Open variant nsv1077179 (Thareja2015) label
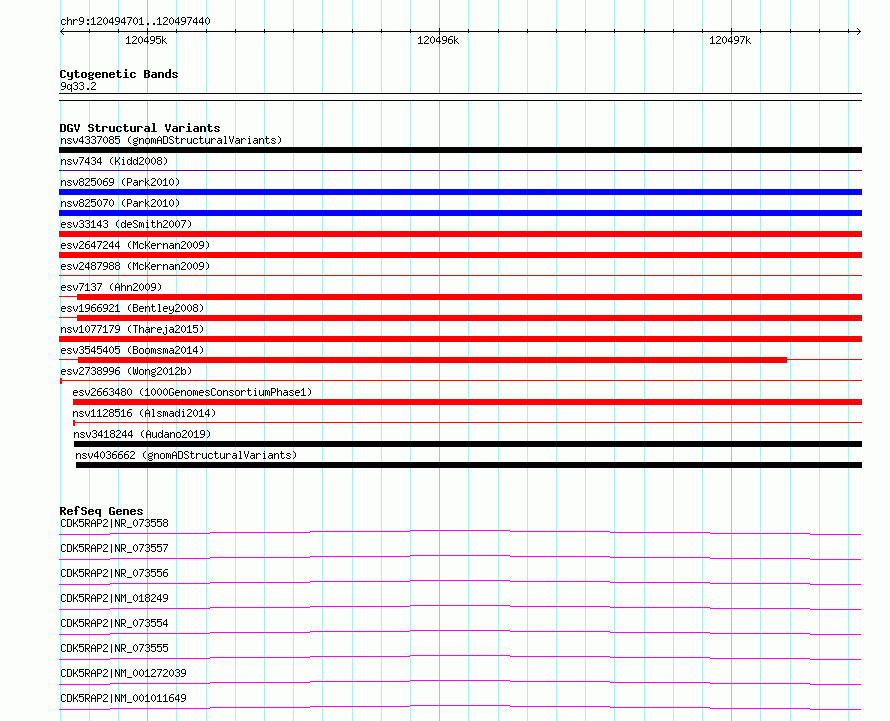This screenshot has width=890, height=721. pyautogui.click(x=132, y=329)
